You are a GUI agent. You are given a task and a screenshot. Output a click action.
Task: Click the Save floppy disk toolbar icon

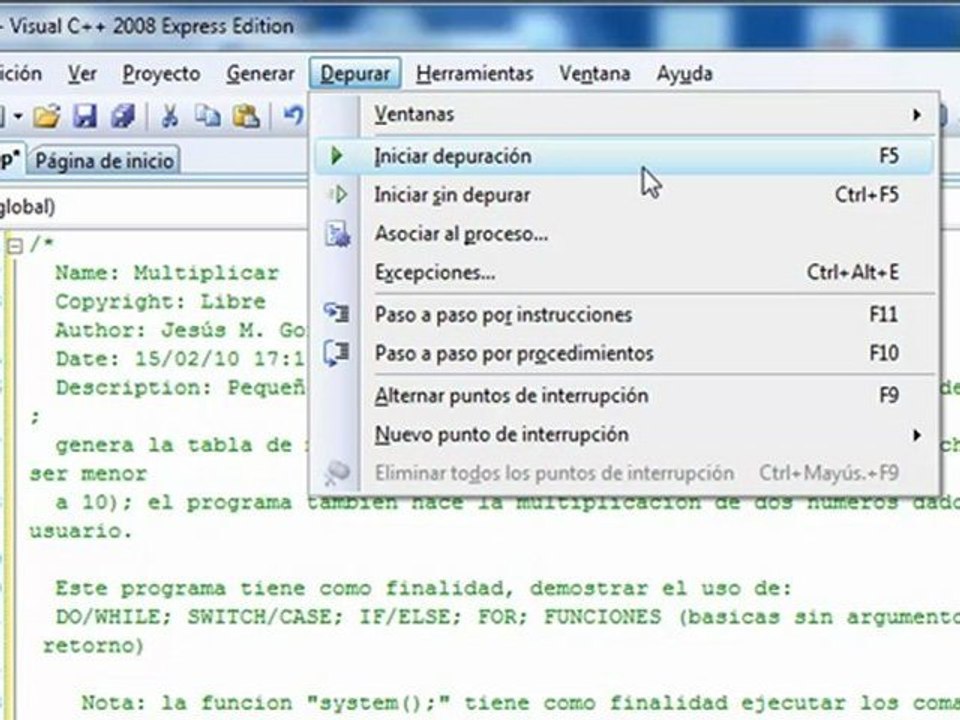coord(85,116)
